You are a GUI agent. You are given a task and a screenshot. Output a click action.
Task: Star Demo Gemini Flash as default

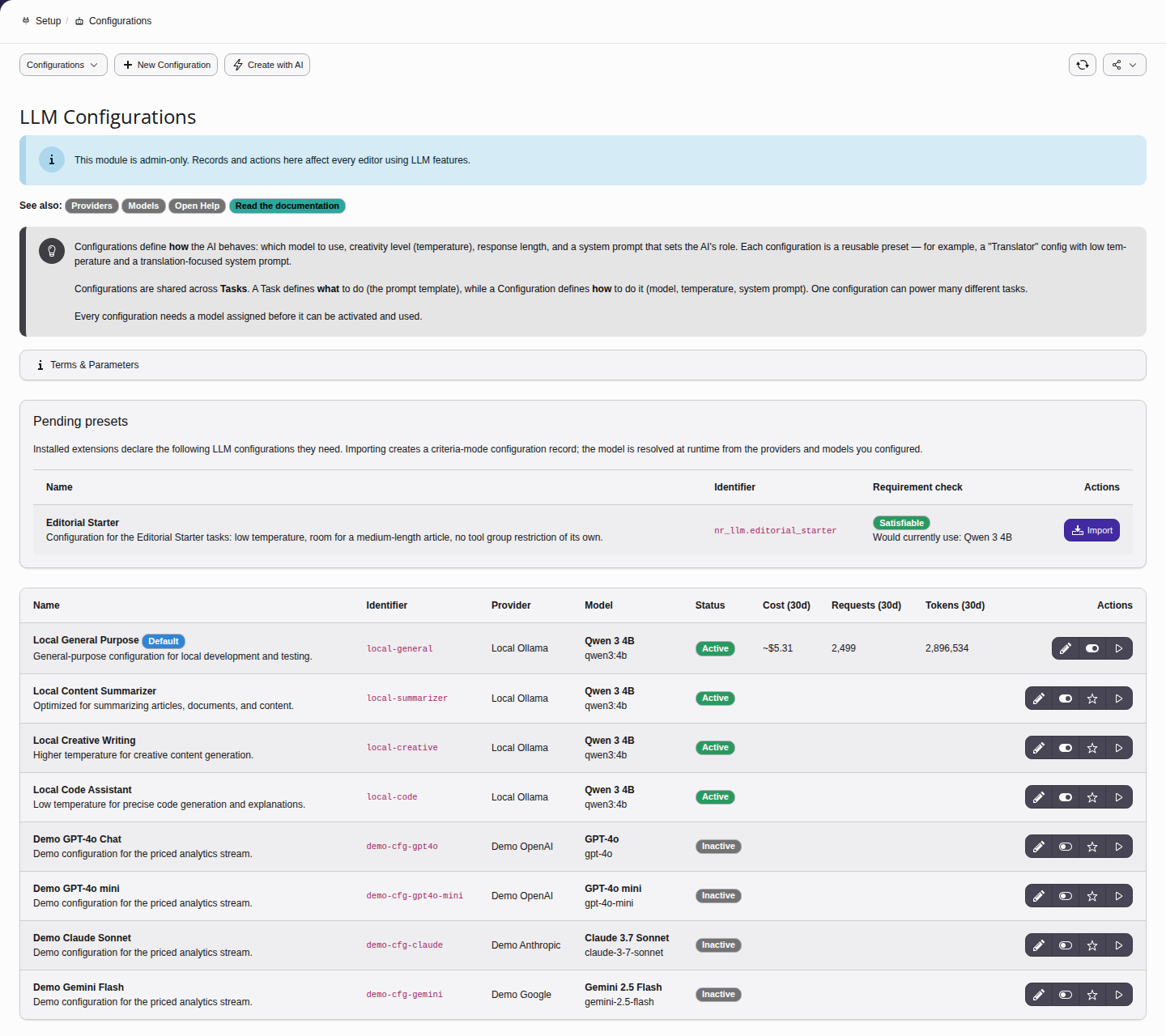[1092, 995]
